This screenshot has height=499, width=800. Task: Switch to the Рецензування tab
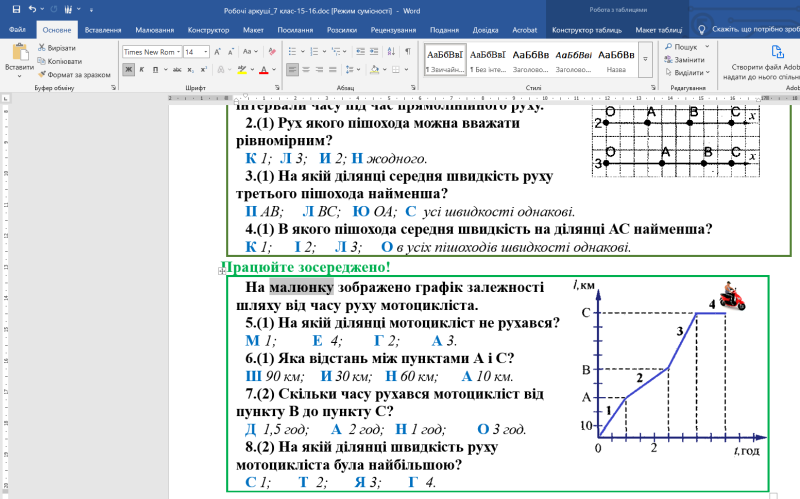tap(393, 30)
